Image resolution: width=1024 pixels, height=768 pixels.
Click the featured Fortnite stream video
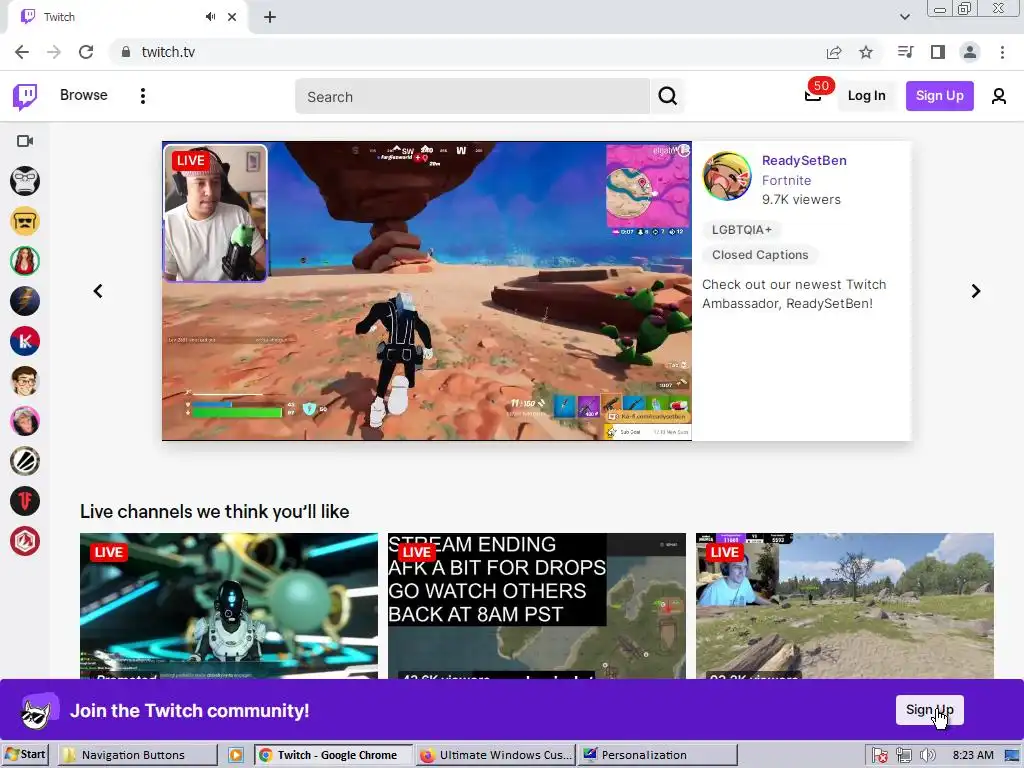tap(426, 291)
